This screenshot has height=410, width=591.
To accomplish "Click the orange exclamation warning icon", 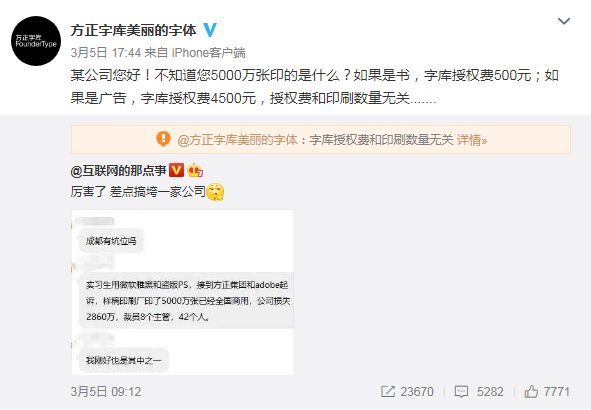I will click(163, 139).
